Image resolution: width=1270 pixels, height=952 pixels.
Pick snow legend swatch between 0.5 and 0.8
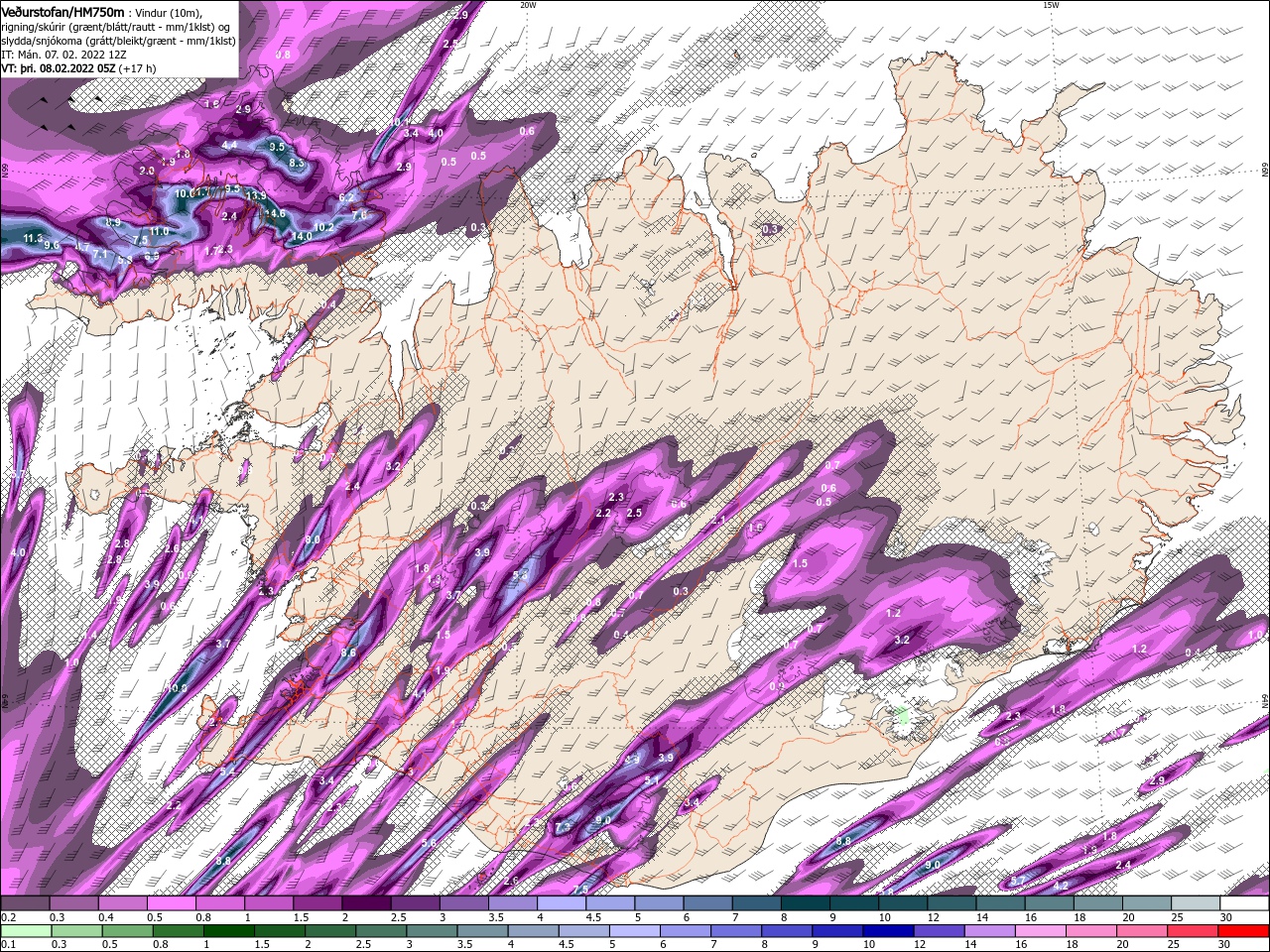click(171, 903)
